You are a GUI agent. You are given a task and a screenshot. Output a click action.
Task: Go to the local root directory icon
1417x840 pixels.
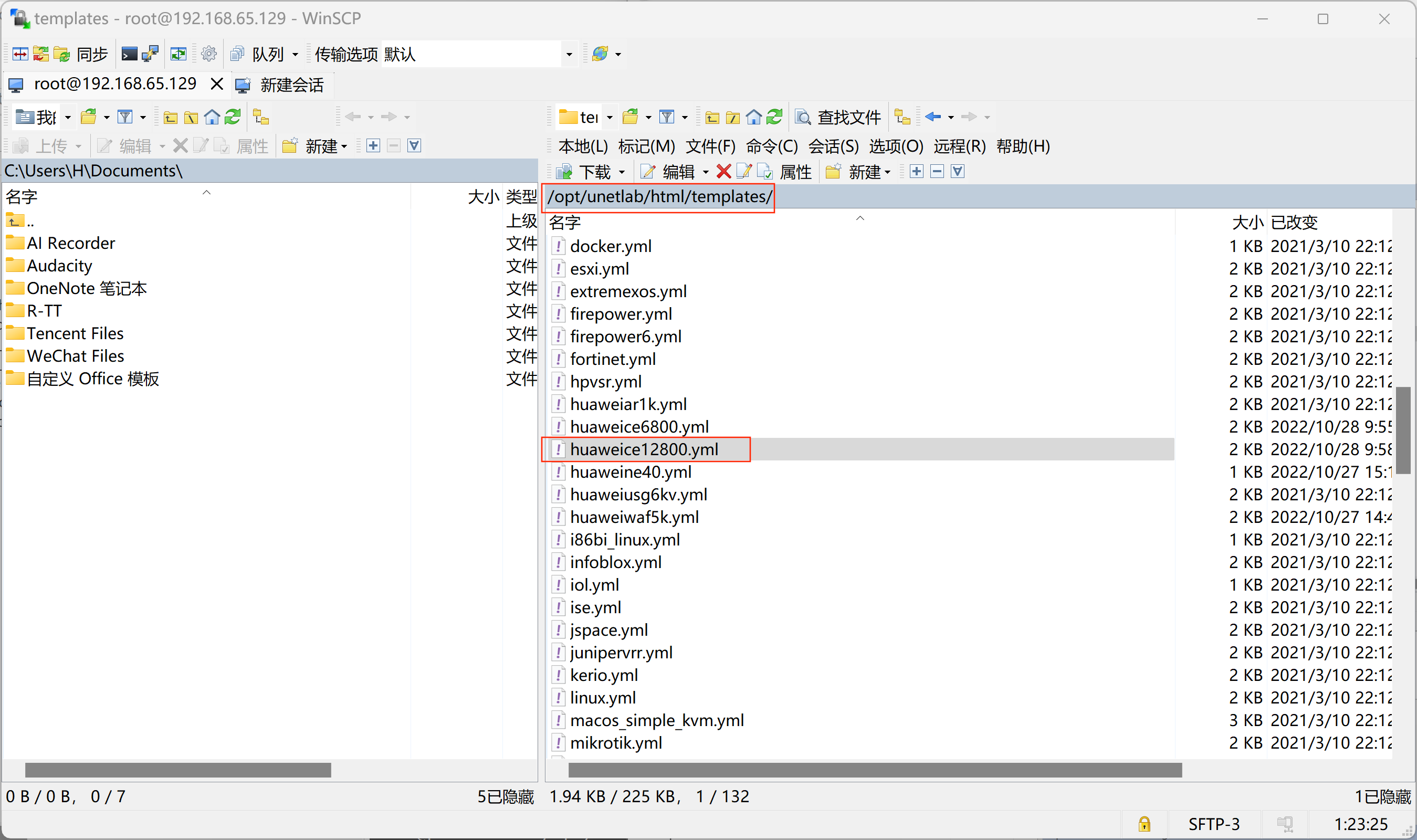tap(191, 117)
